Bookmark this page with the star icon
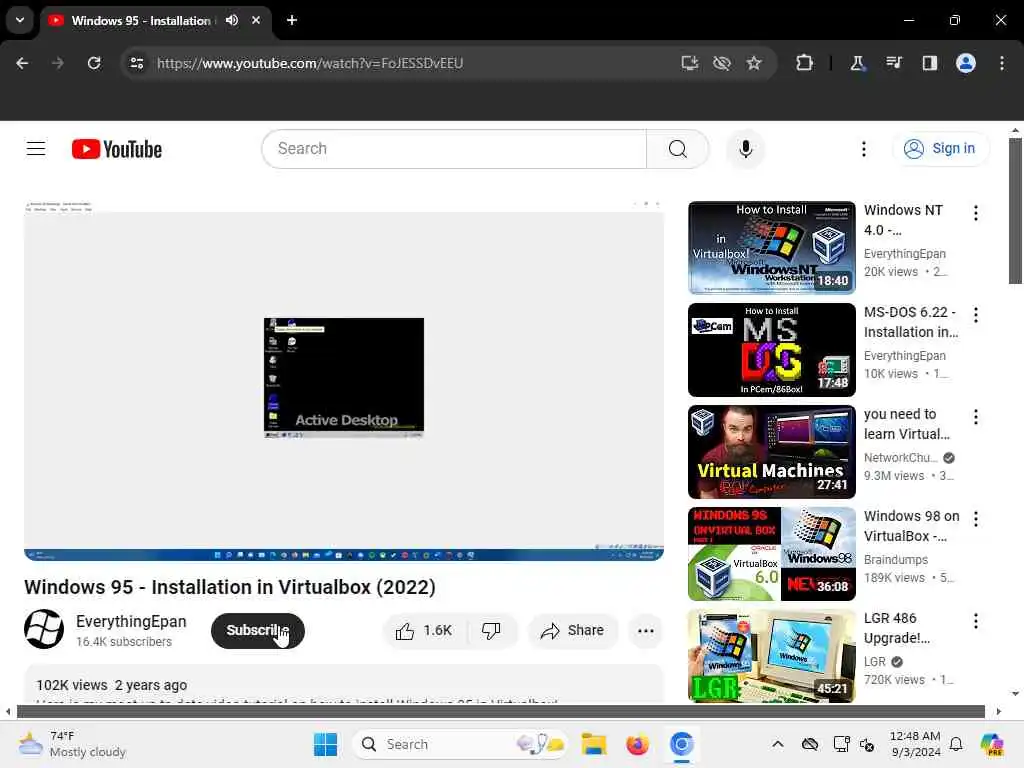The image size is (1024, 768). point(754,63)
